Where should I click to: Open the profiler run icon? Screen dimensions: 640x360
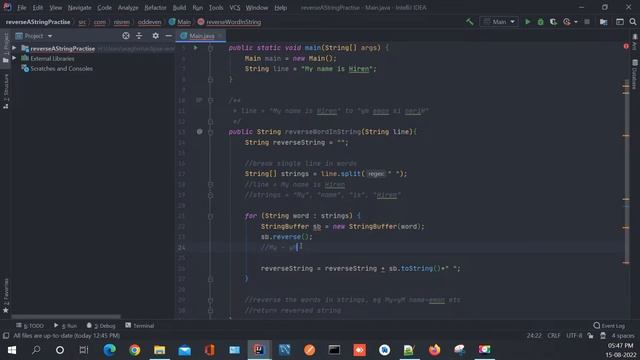tap(567, 22)
